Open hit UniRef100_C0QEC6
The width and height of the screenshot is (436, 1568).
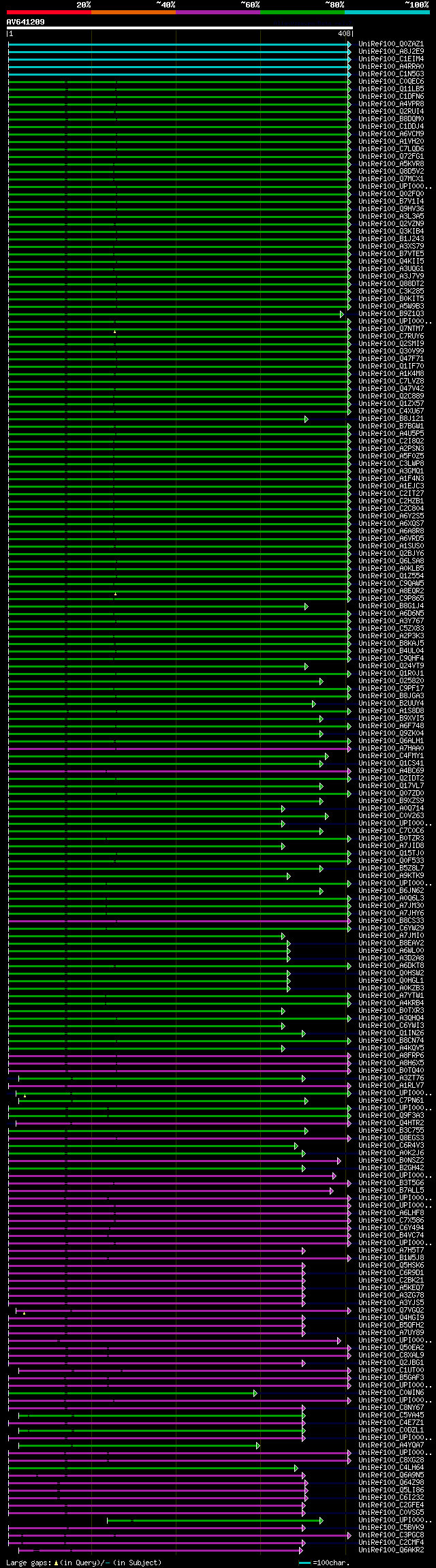coord(391,82)
